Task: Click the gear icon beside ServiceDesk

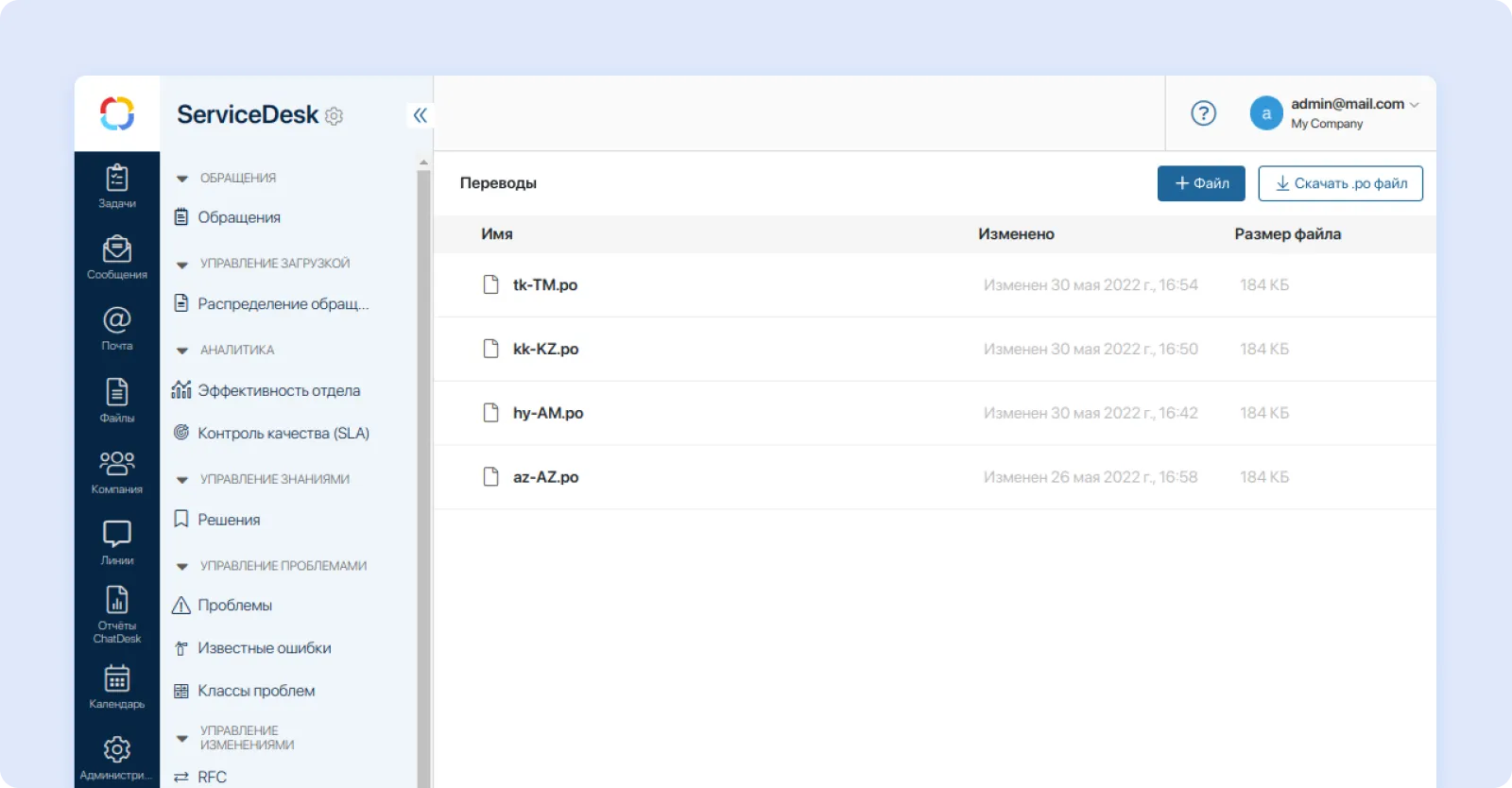Action: [334, 116]
